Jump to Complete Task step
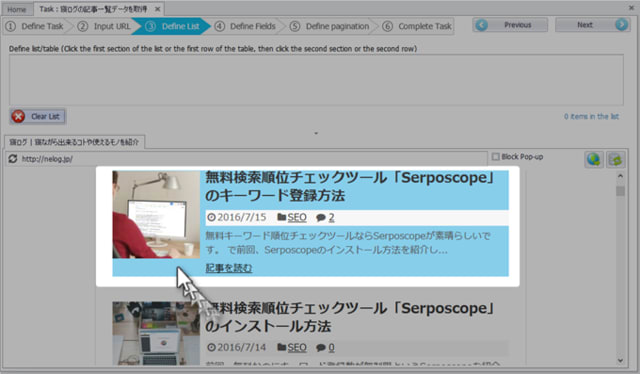The image size is (640, 374). pyautogui.click(x=418, y=26)
